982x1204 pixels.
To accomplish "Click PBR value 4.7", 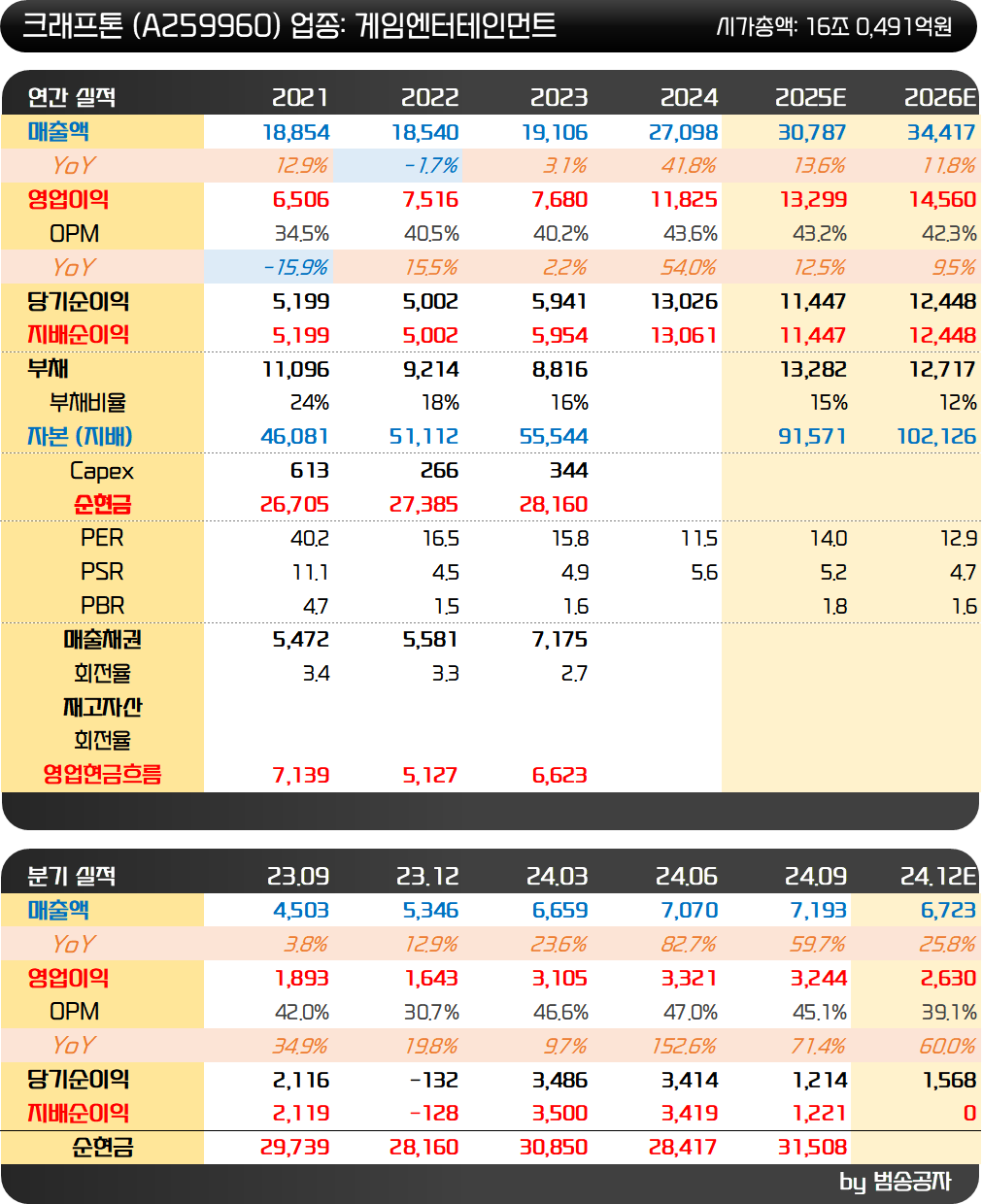I will pyautogui.click(x=316, y=607).
